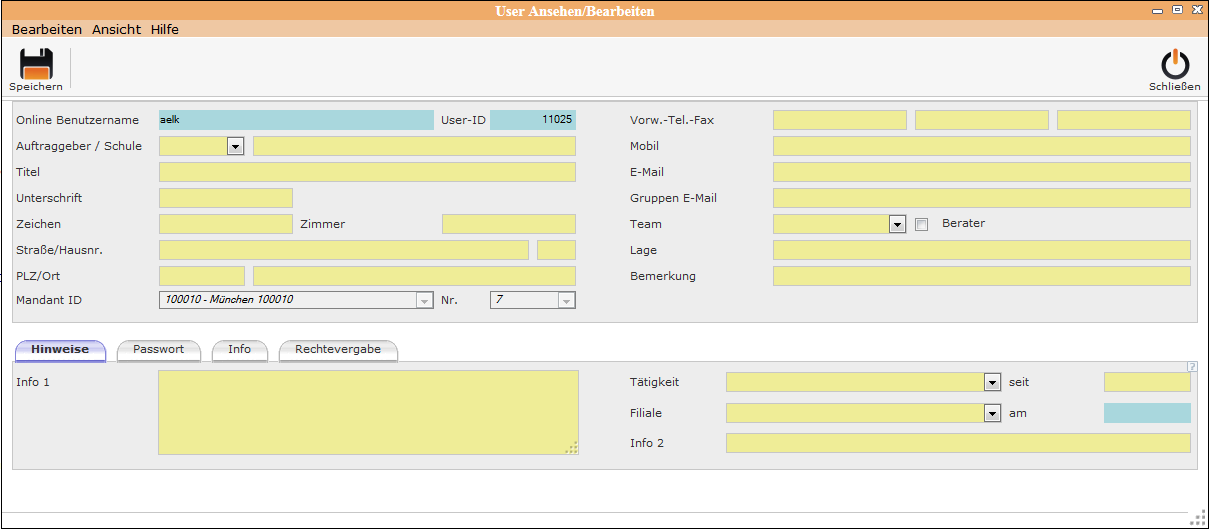Click the small help icon above Tätigkeit

(1191, 366)
